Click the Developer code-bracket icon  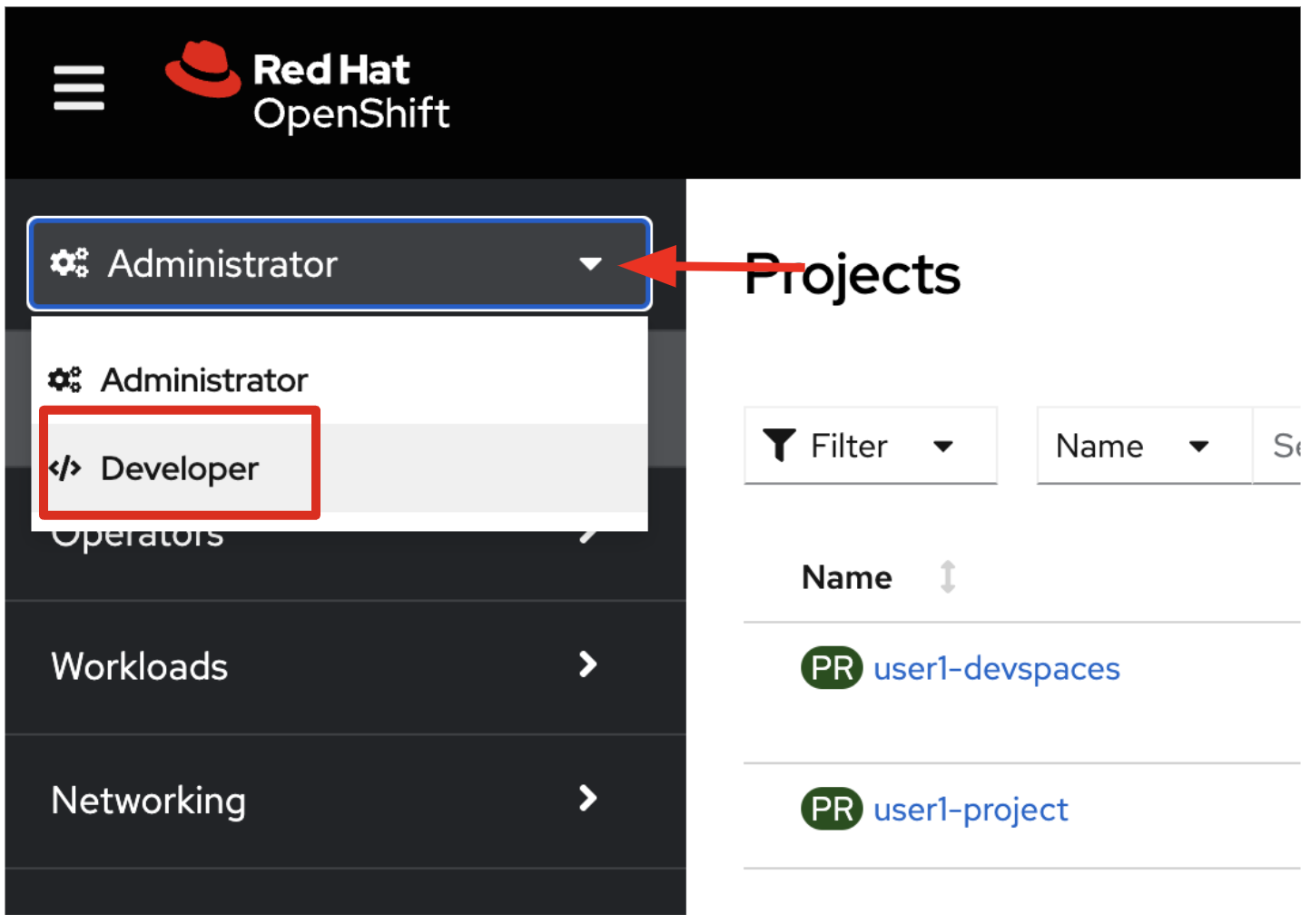(x=65, y=468)
